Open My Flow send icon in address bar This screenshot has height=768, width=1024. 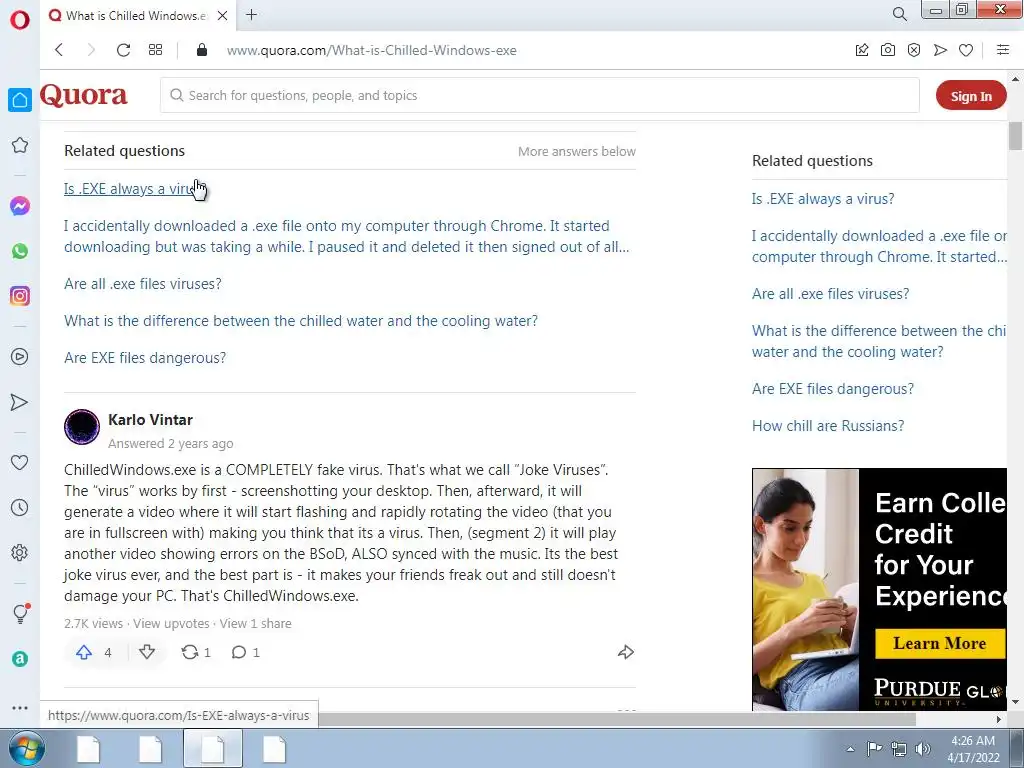coord(940,50)
